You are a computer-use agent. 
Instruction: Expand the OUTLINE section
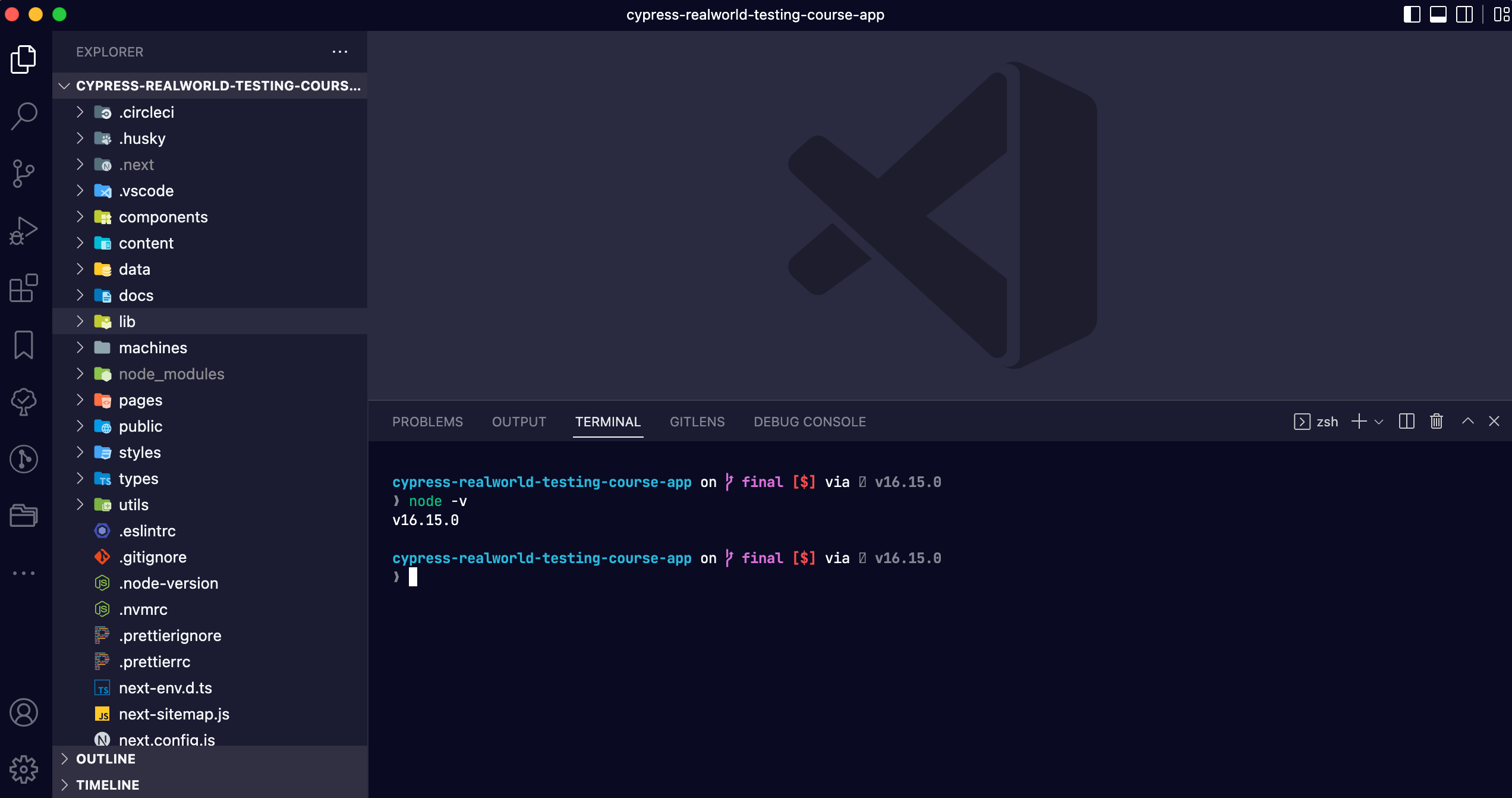(x=106, y=759)
